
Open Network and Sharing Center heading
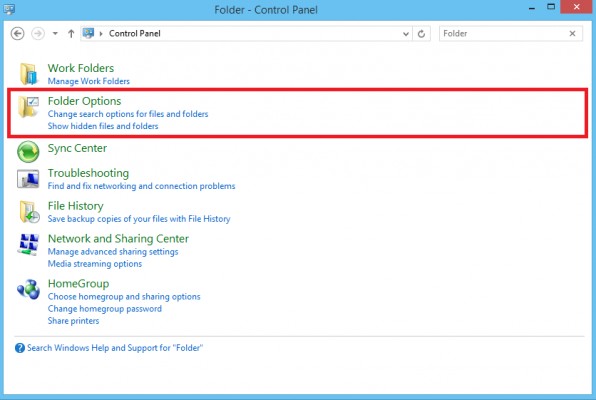pyautogui.click(x=118, y=239)
